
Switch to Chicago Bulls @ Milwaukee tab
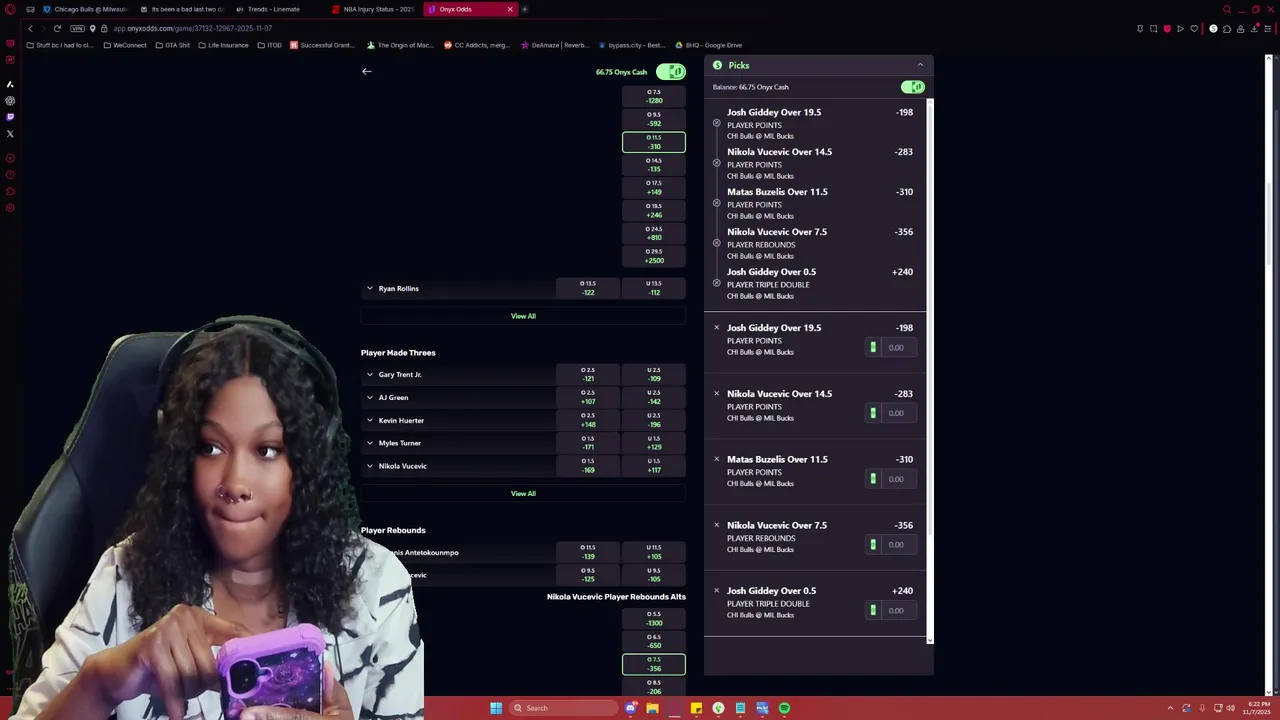coord(85,9)
